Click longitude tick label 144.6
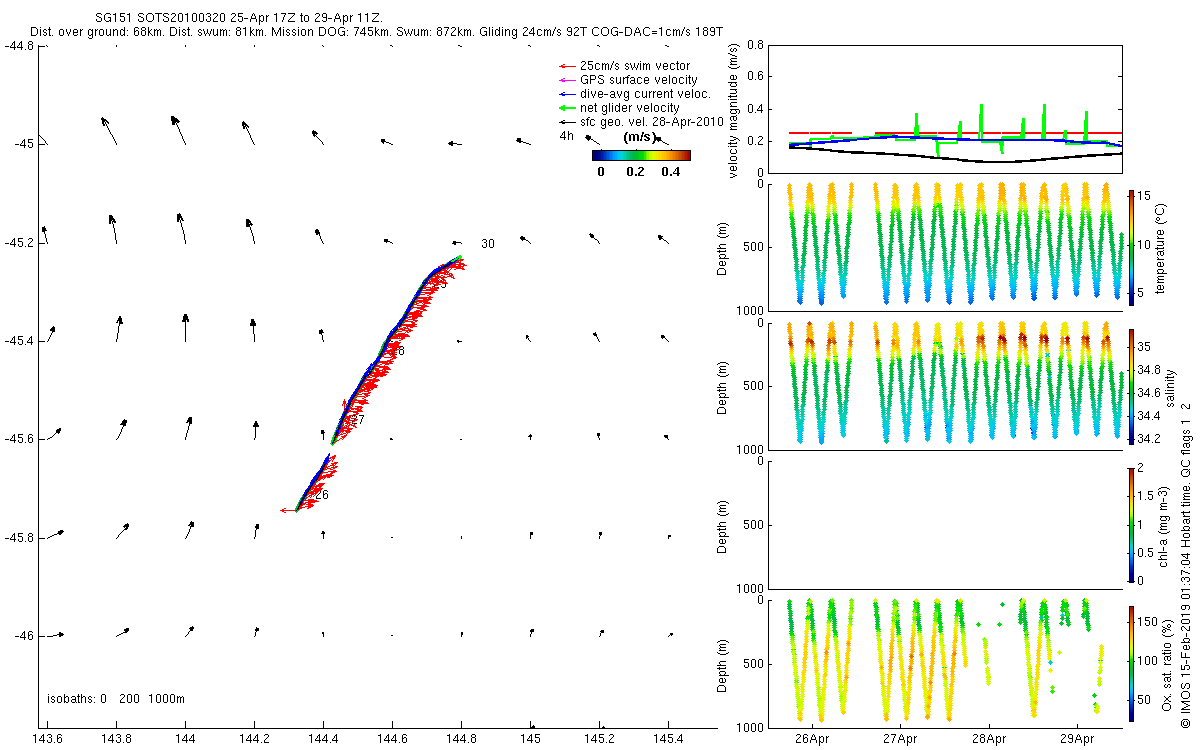The width and height of the screenshot is (1200, 750). [393, 740]
